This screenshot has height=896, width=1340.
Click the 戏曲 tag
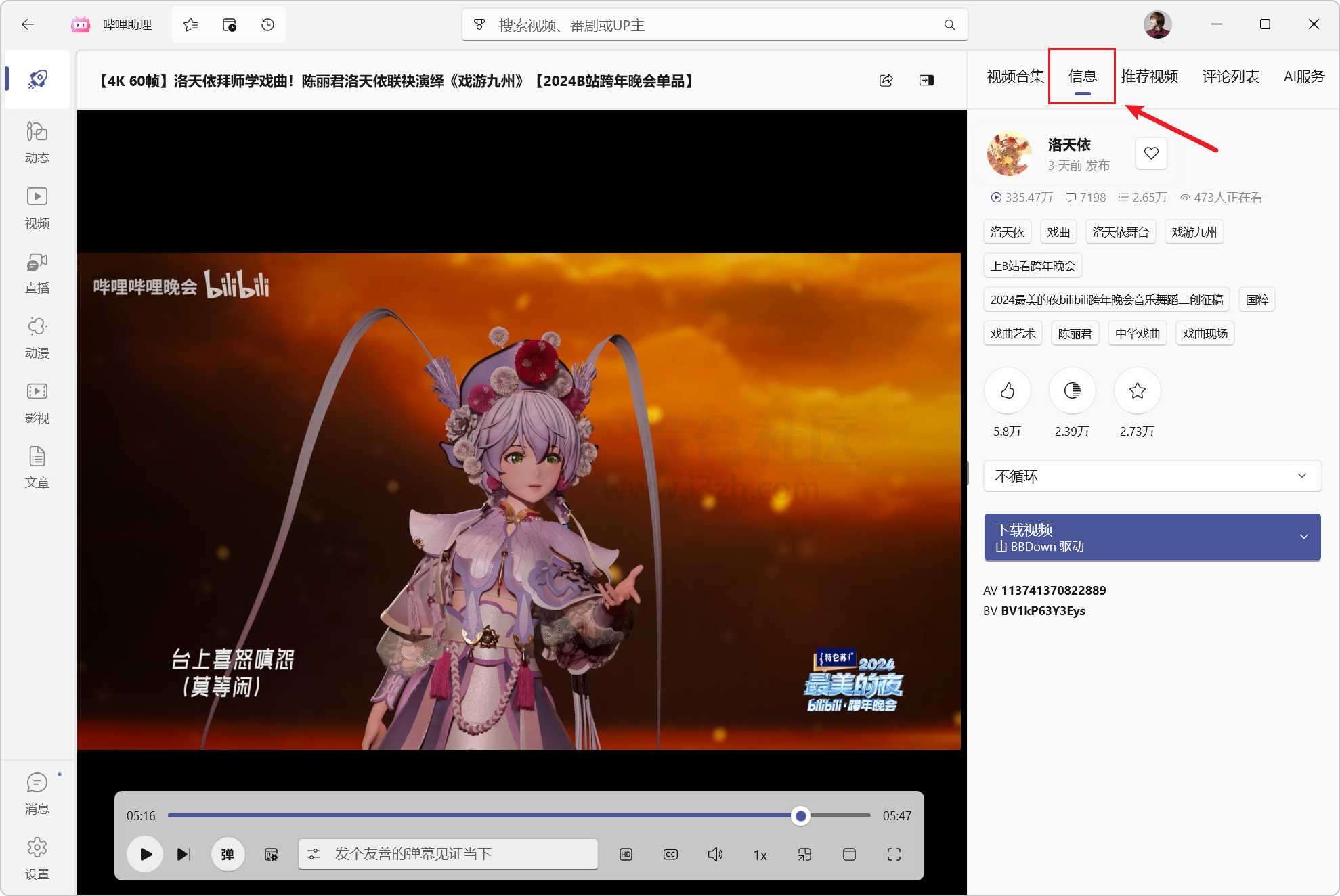click(1058, 232)
